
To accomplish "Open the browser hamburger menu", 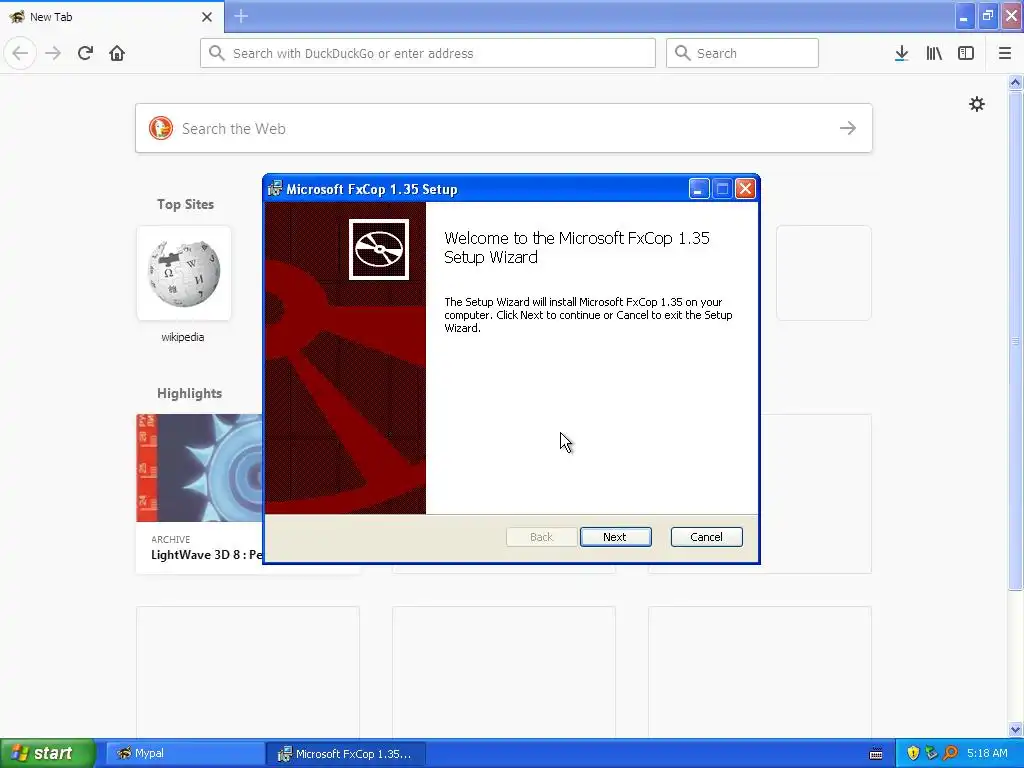I will tap(1005, 53).
